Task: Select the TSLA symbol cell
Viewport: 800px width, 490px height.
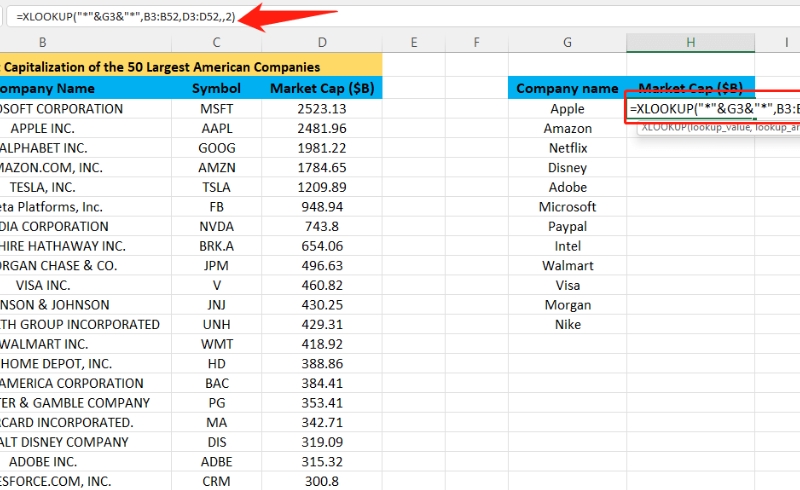Action: point(216,187)
